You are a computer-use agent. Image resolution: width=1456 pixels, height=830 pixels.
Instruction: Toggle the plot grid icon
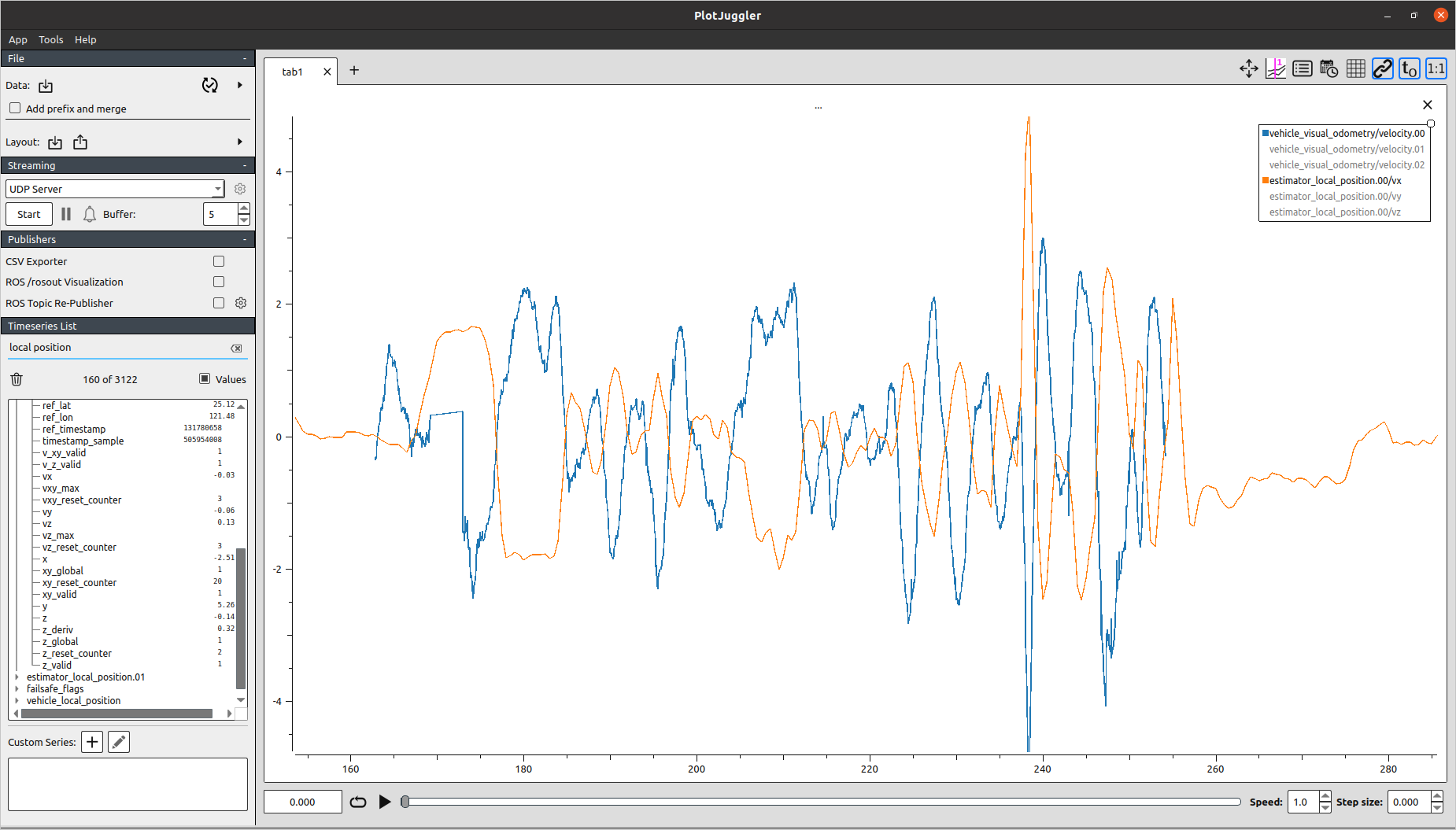pos(1355,69)
